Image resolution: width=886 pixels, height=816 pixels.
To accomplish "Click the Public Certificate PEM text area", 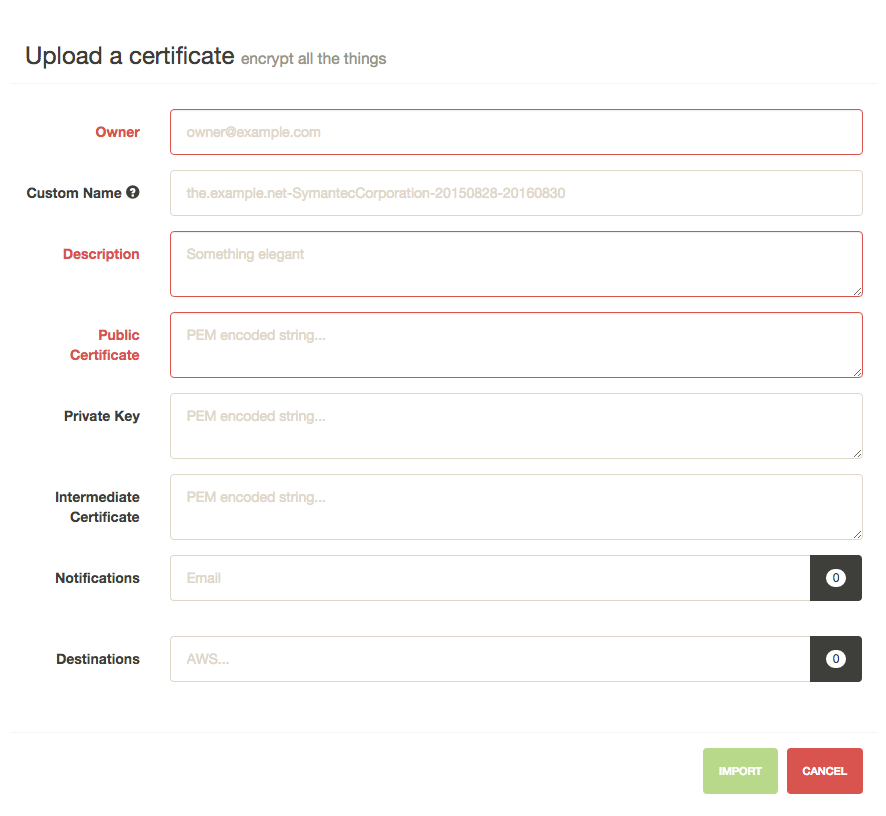I will pos(516,345).
